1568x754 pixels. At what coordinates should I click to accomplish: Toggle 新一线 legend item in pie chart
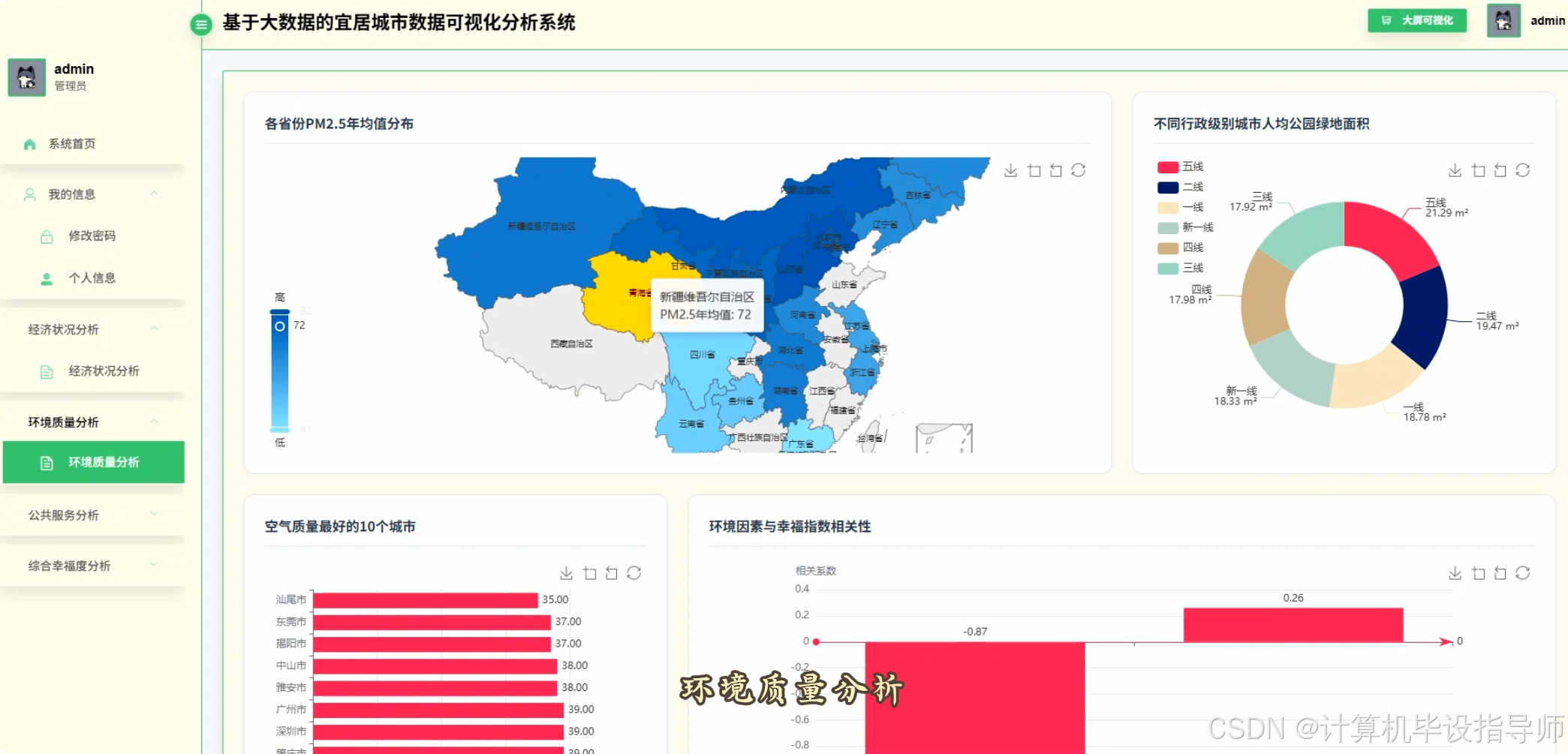click(1186, 227)
